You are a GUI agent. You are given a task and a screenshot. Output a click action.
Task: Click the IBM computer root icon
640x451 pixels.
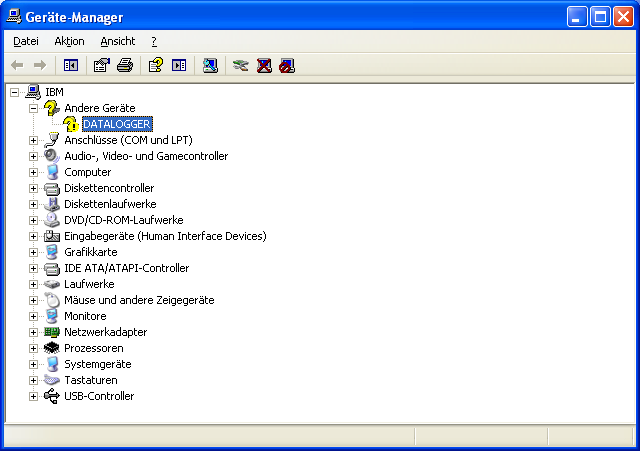33,92
